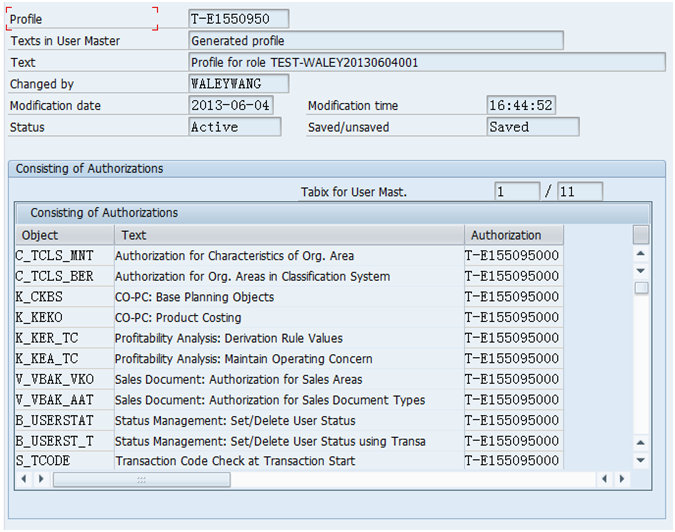Image resolution: width=675 pixels, height=532 pixels.
Task: Click the right arrow next to left scrollbar arrow
Action: click(x=41, y=479)
